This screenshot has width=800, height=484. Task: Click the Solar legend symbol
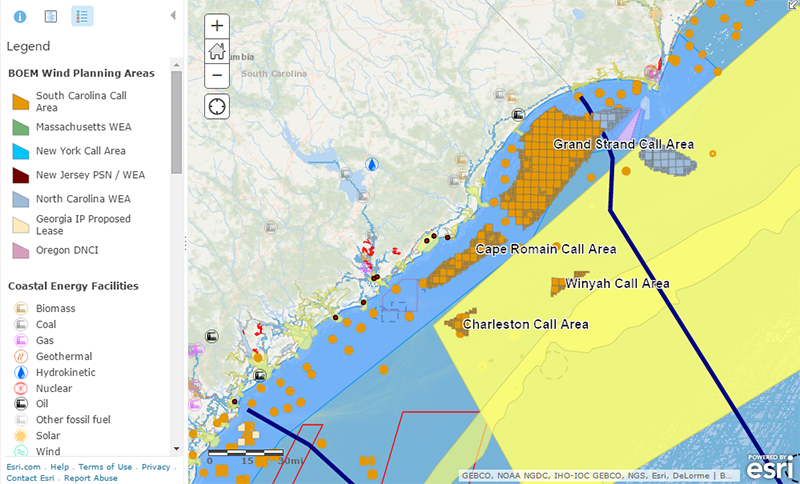pyautogui.click(x=20, y=436)
